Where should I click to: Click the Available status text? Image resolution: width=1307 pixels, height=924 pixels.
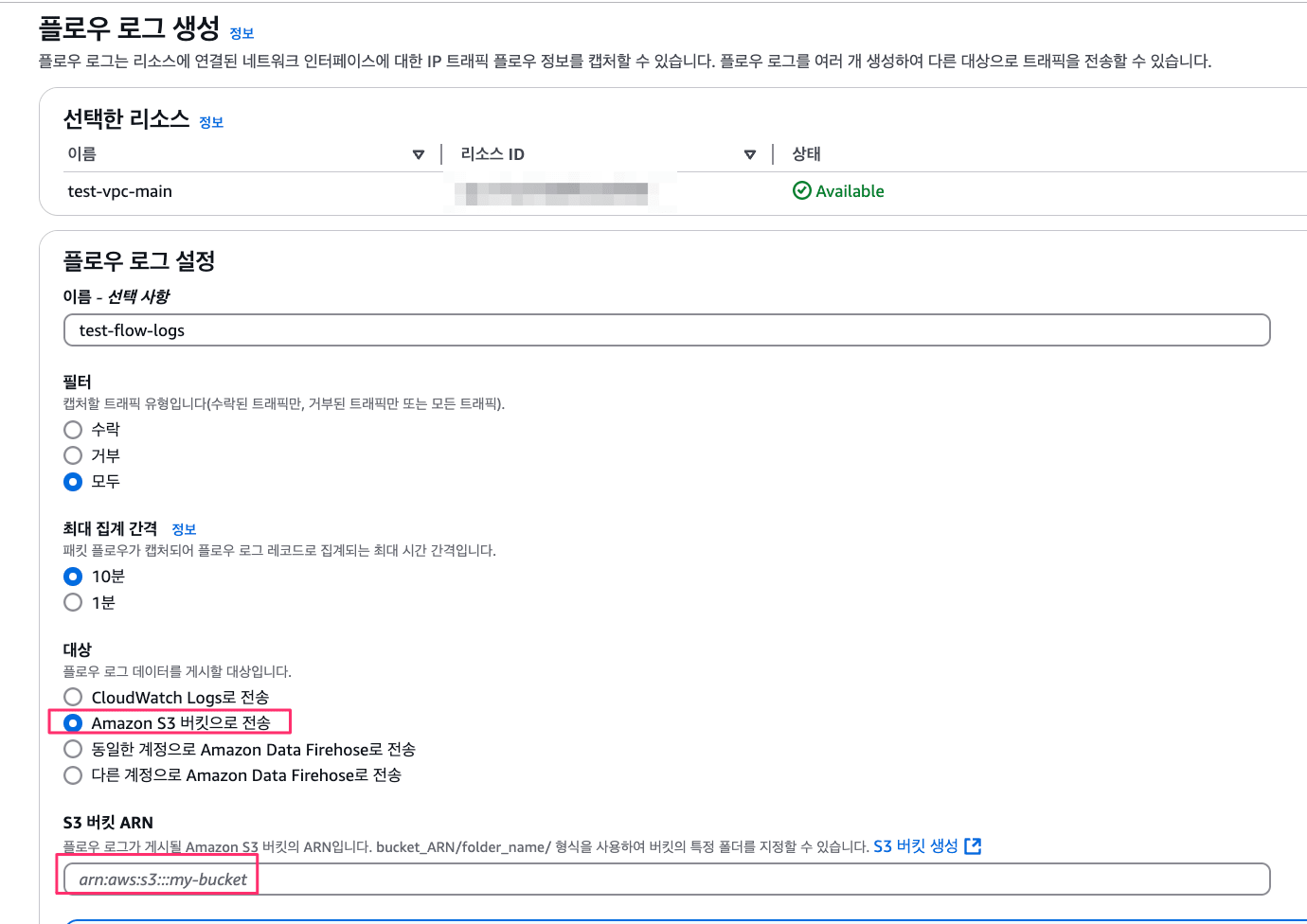pyautogui.click(x=850, y=191)
